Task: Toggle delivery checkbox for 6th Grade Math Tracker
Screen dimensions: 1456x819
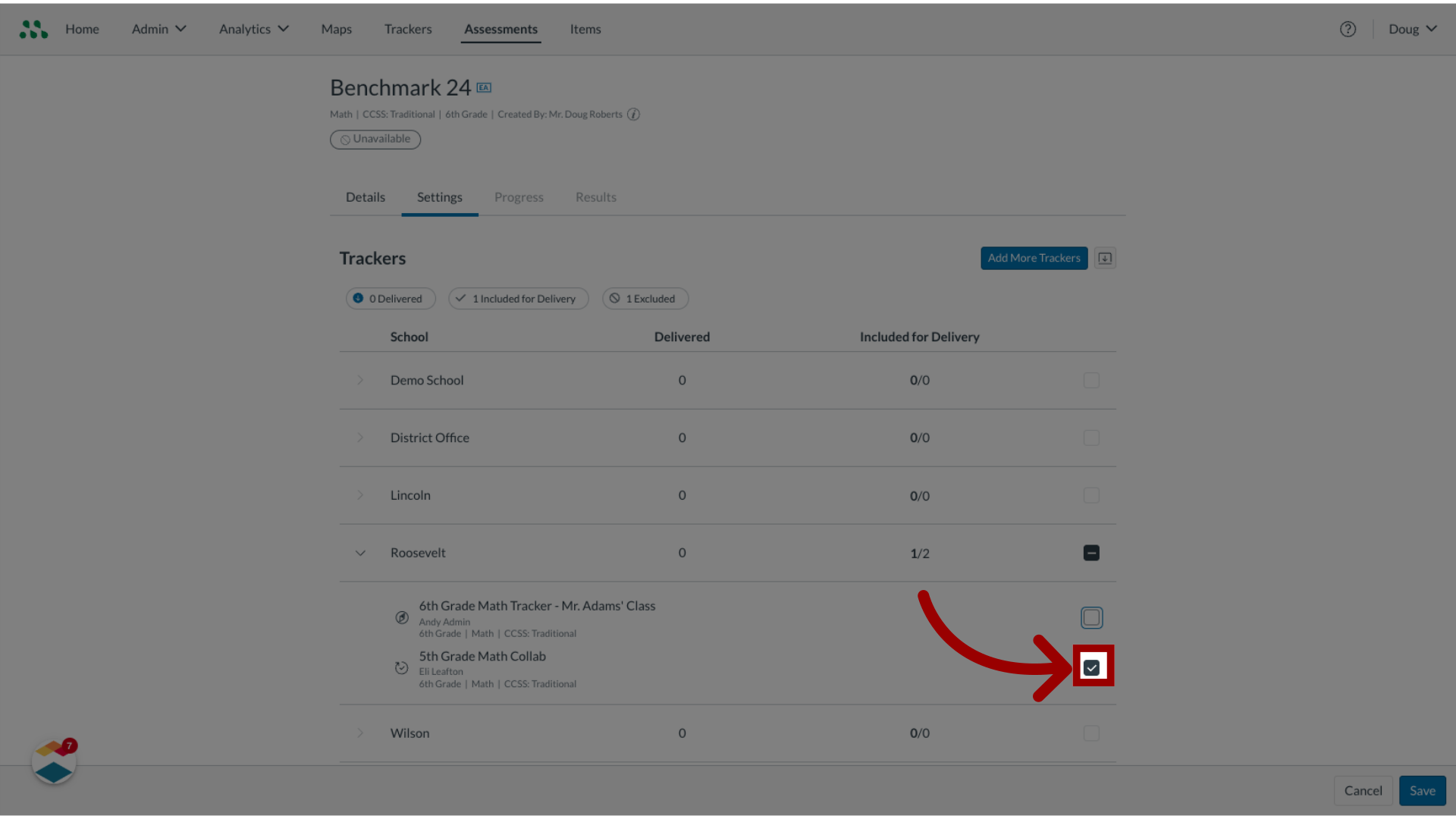Action: click(1091, 617)
